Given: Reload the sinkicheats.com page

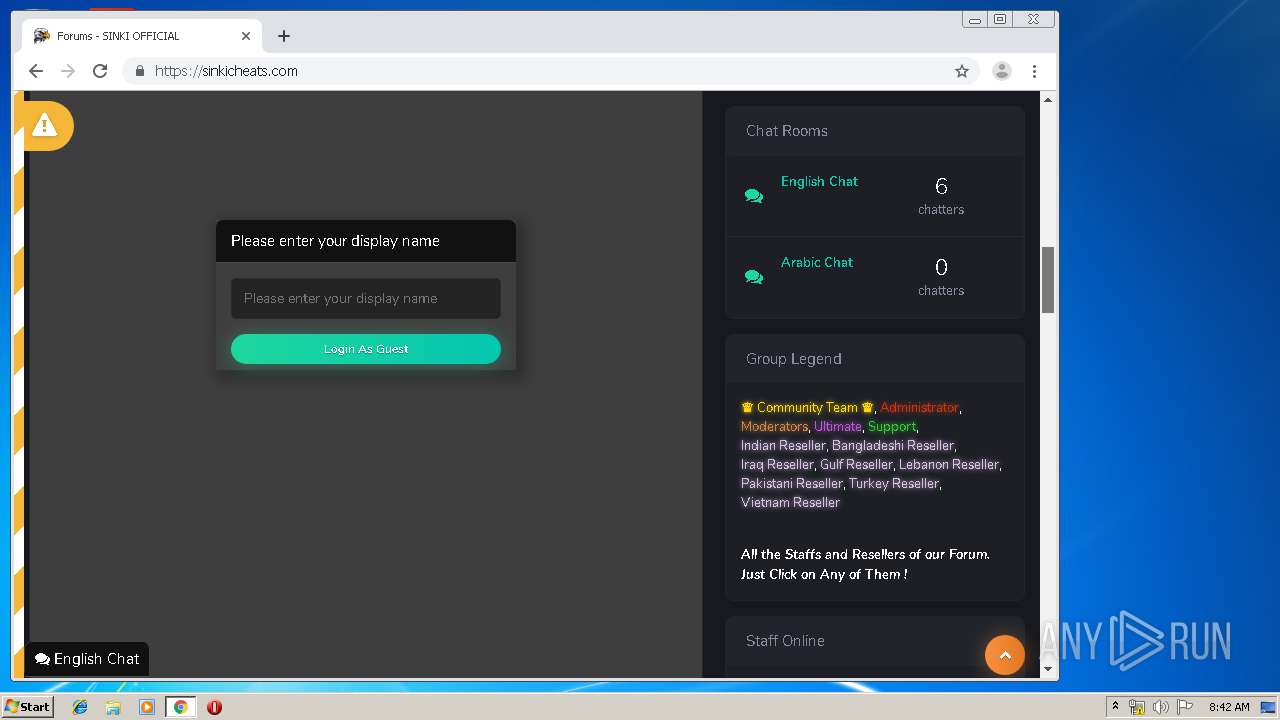Looking at the screenshot, I should pos(100,71).
